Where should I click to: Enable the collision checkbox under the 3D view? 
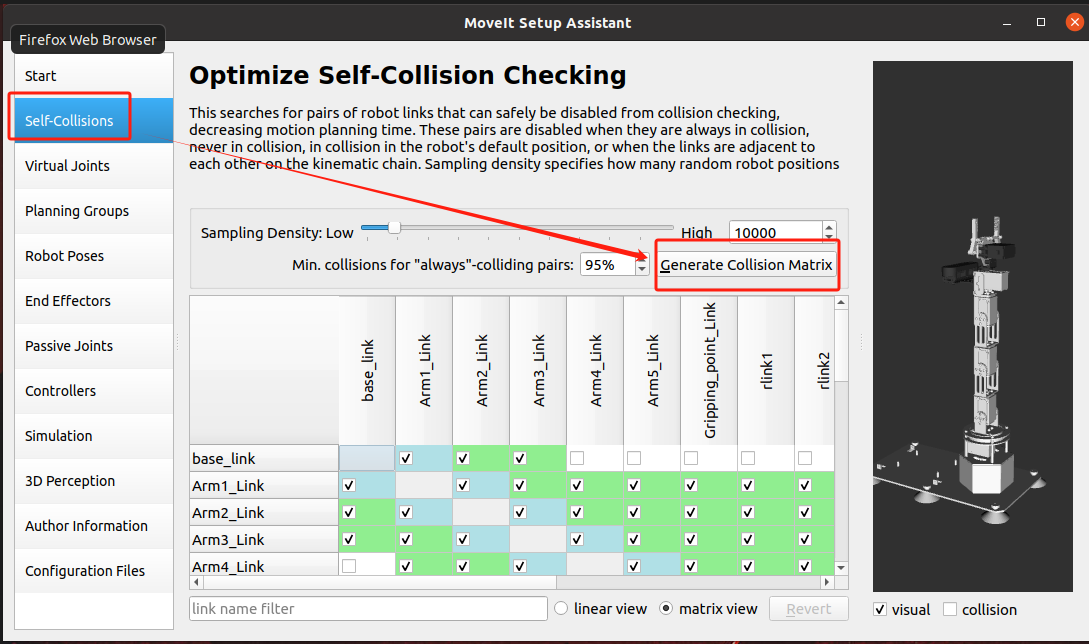click(x=950, y=609)
